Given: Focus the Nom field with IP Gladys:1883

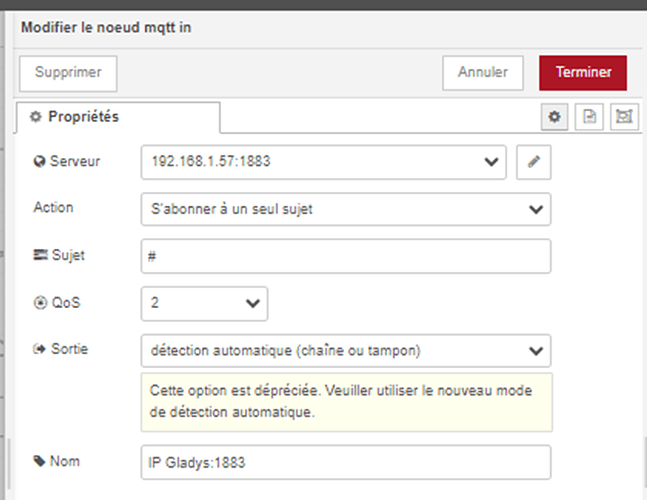Looking at the screenshot, I should (x=345, y=462).
